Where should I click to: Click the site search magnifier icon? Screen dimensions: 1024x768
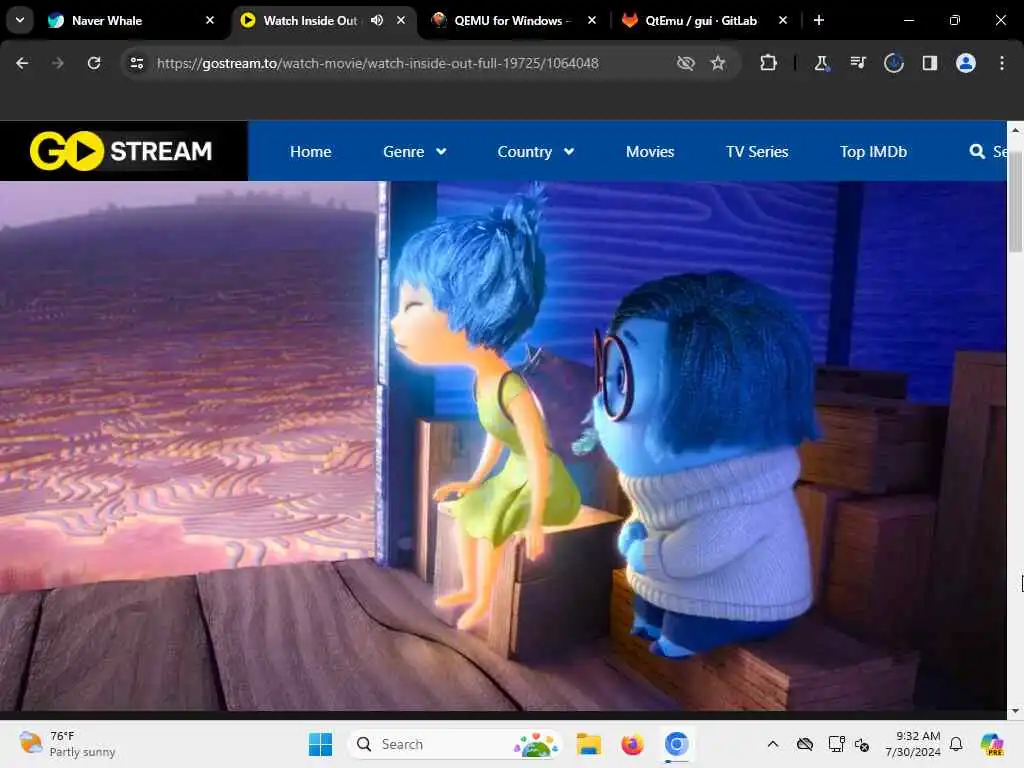point(977,152)
